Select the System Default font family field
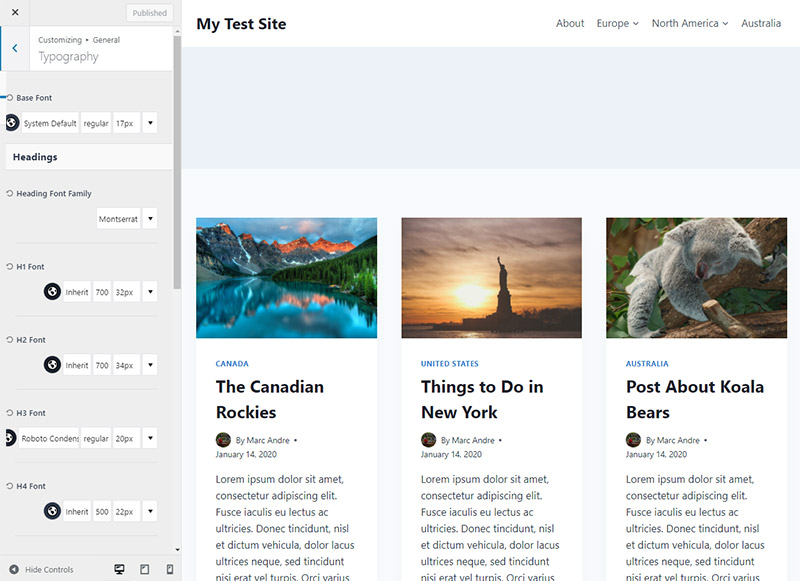800x581 pixels. [50, 123]
